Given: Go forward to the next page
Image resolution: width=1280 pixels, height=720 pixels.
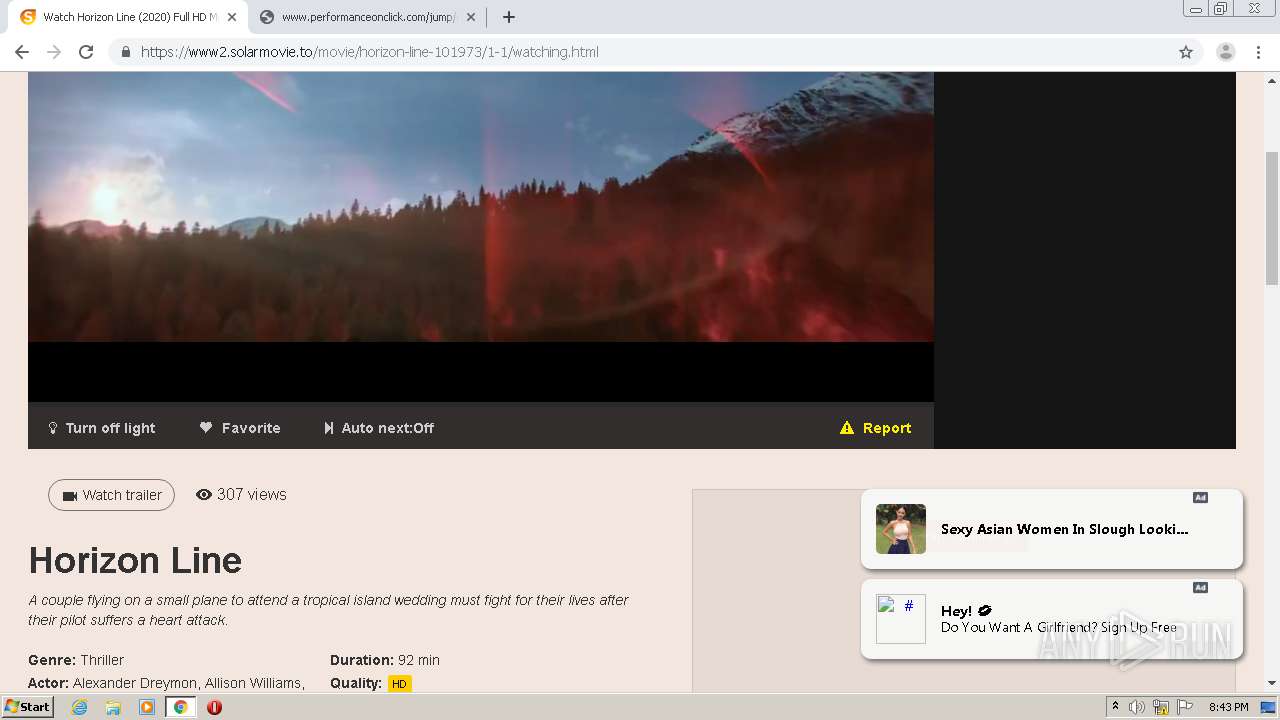Looking at the screenshot, I should tap(54, 52).
